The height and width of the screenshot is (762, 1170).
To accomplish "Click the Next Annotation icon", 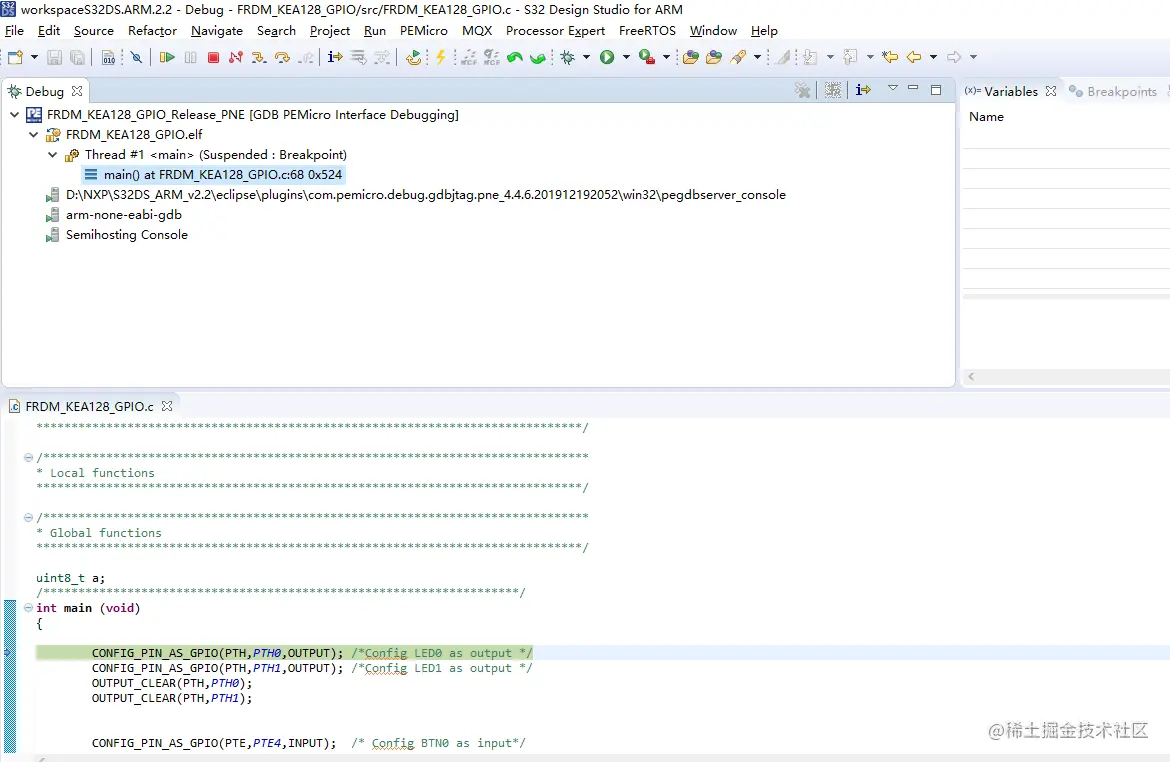I will click(x=810, y=57).
